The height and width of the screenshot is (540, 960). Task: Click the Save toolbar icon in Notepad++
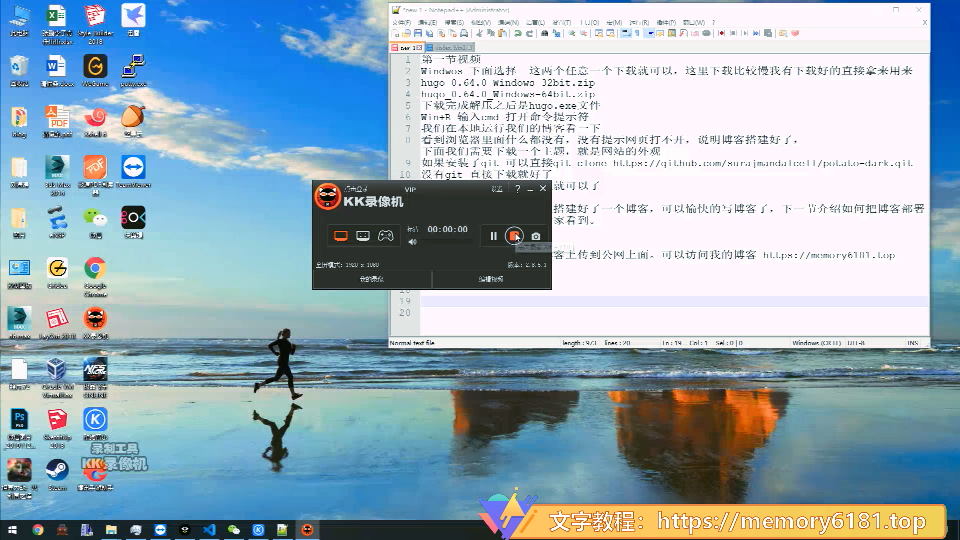click(x=418, y=34)
